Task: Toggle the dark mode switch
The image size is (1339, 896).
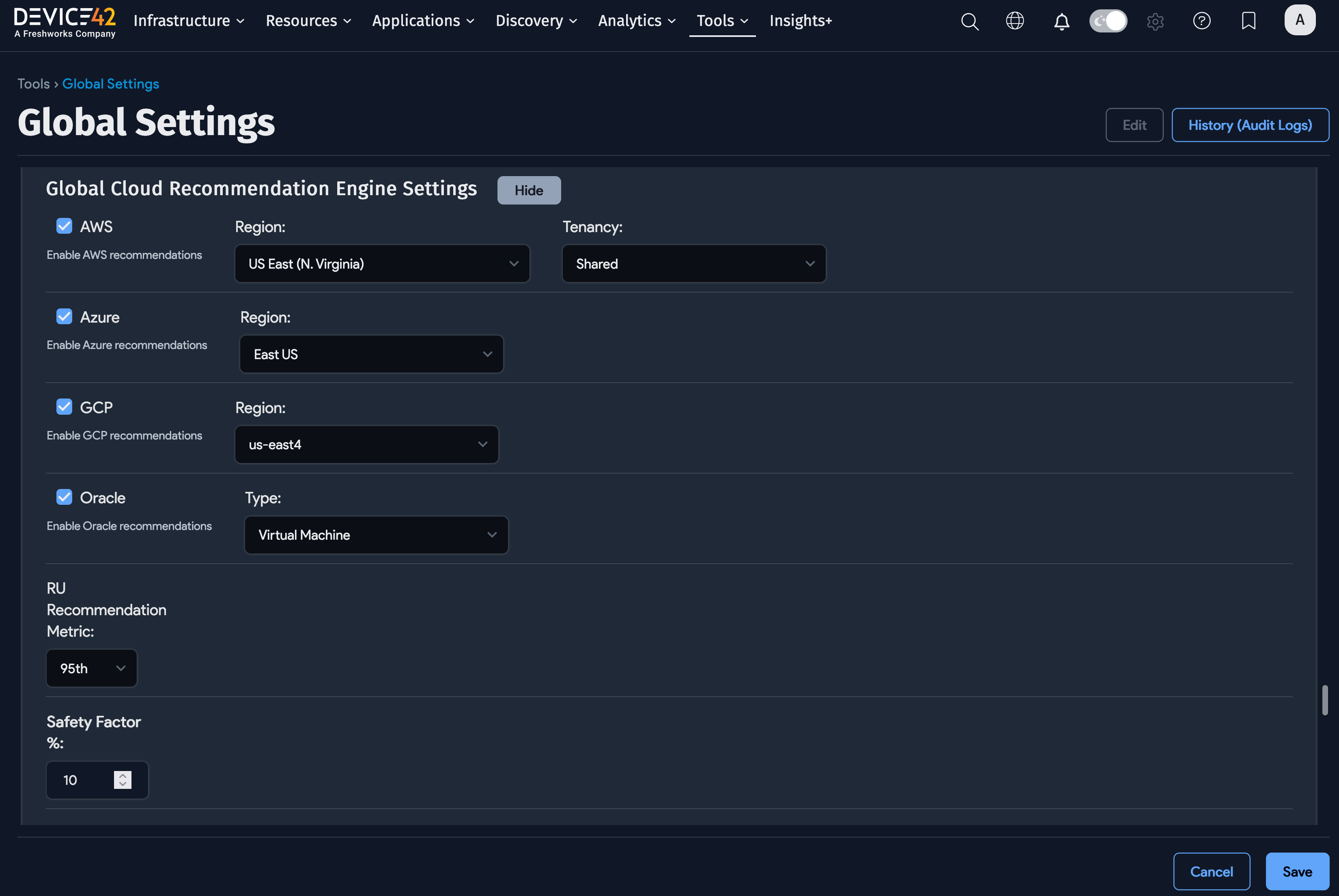Action: (x=1108, y=21)
